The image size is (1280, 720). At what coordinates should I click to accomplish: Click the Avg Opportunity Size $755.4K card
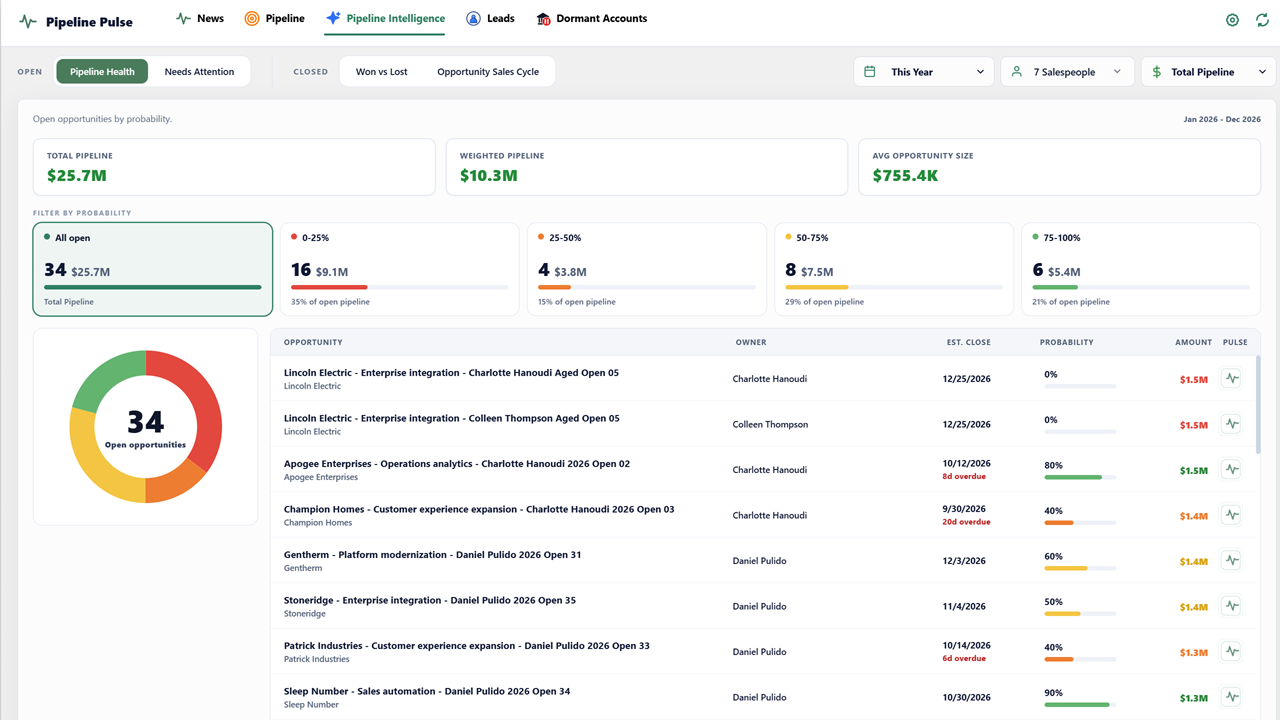pos(1060,167)
